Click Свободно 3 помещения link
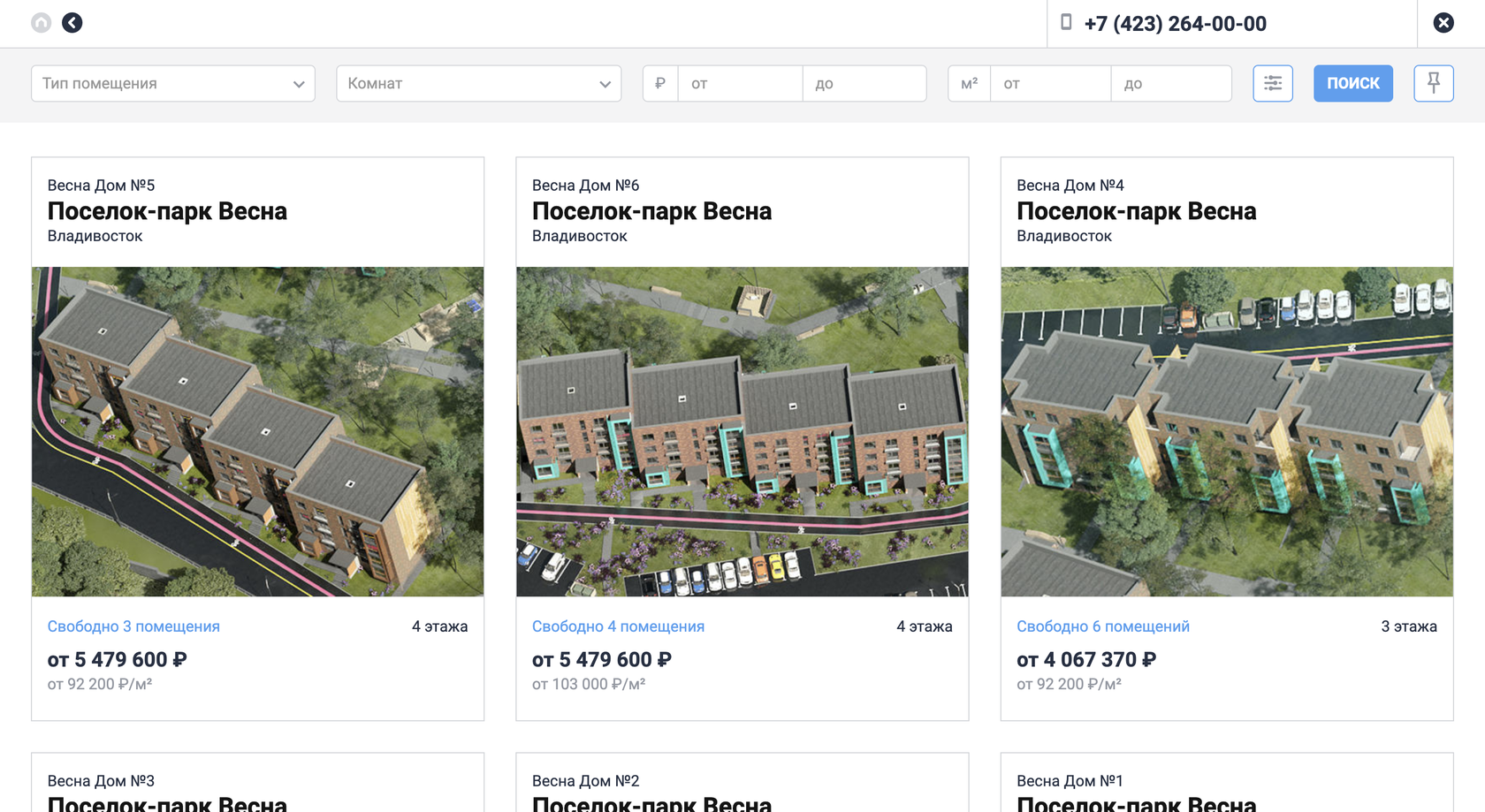This screenshot has height=812, width=1485. click(133, 626)
